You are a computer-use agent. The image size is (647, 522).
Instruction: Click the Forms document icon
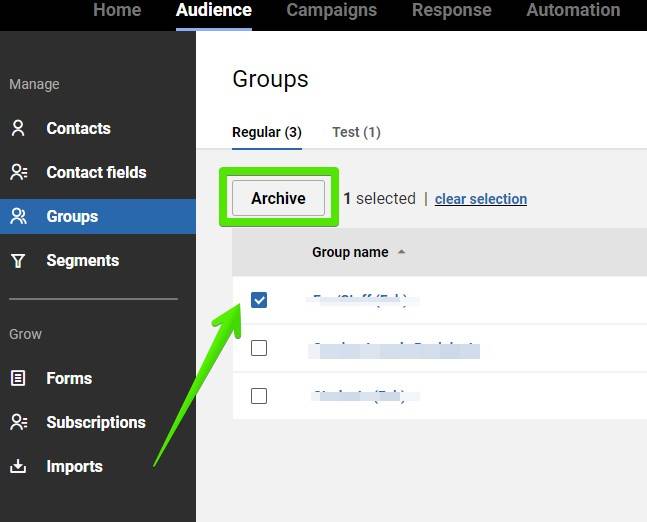tap(18, 378)
